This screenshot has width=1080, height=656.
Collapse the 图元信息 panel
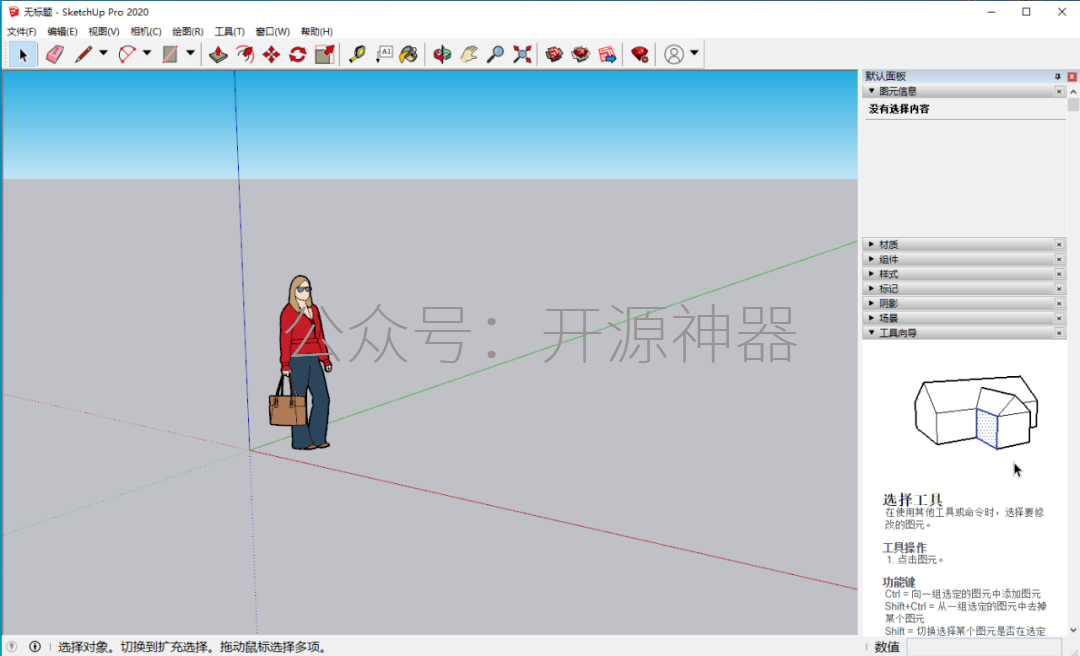[871, 91]
